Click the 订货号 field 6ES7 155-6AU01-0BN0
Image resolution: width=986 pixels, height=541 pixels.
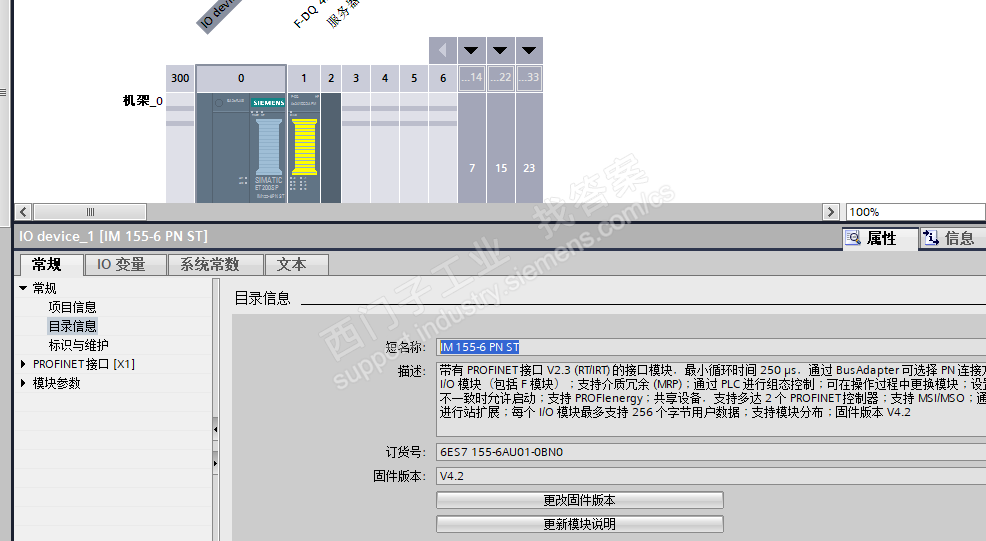pos(711,452)
